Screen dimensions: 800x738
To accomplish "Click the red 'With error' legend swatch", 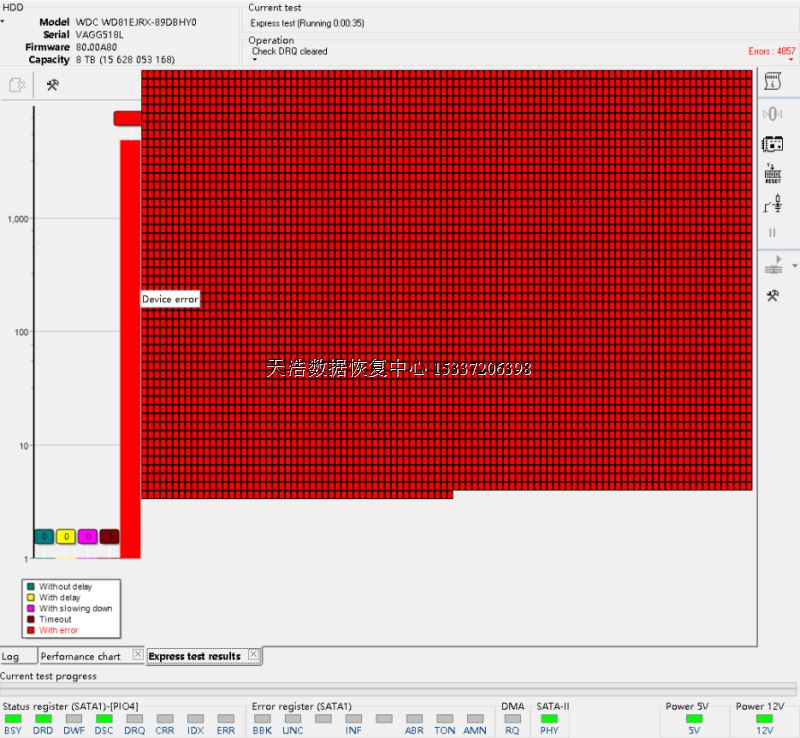I will coord(30,630).
